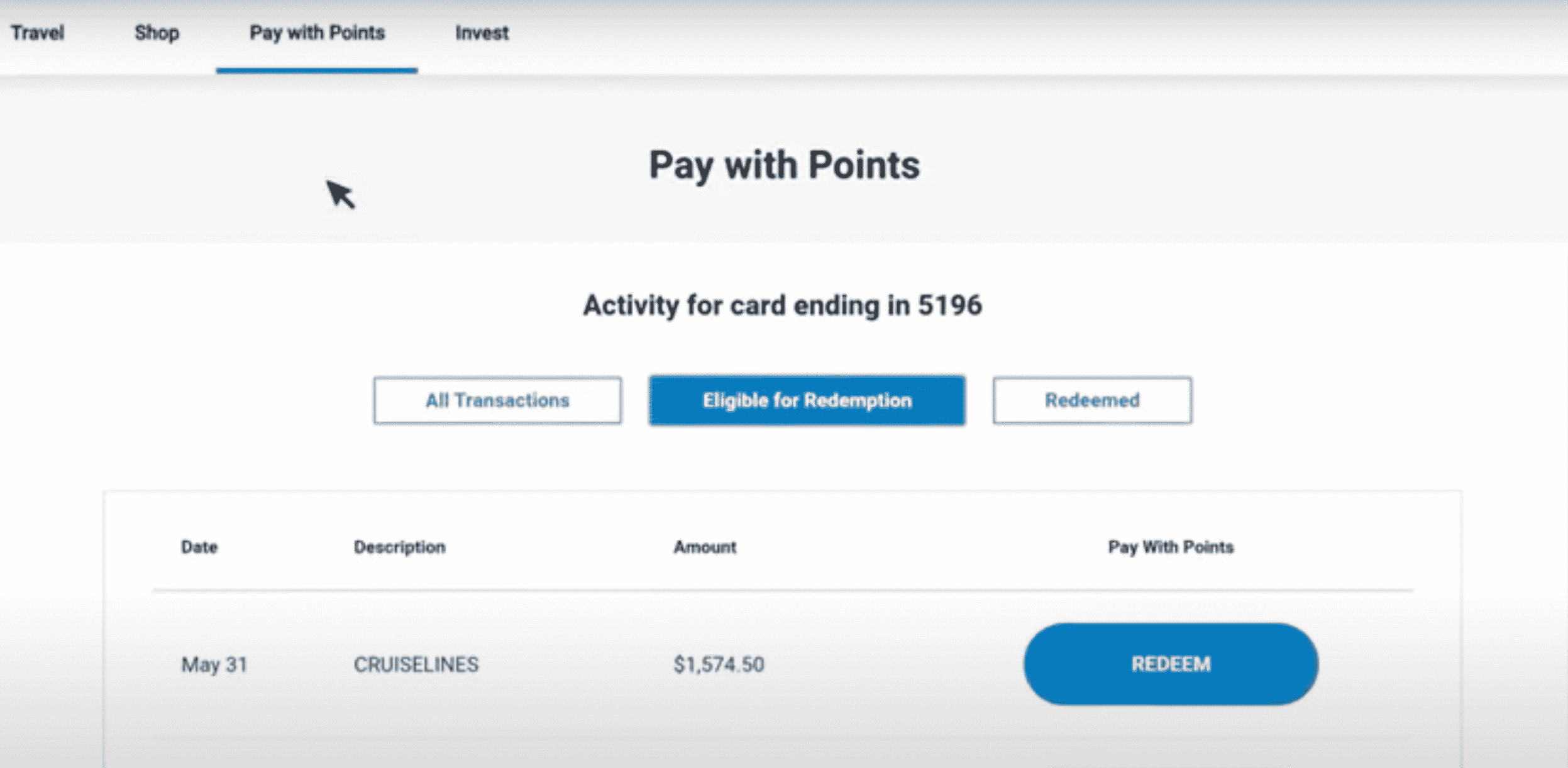
Task: Enable the Eligible for Redemption filter
Action: click(807, 400)
